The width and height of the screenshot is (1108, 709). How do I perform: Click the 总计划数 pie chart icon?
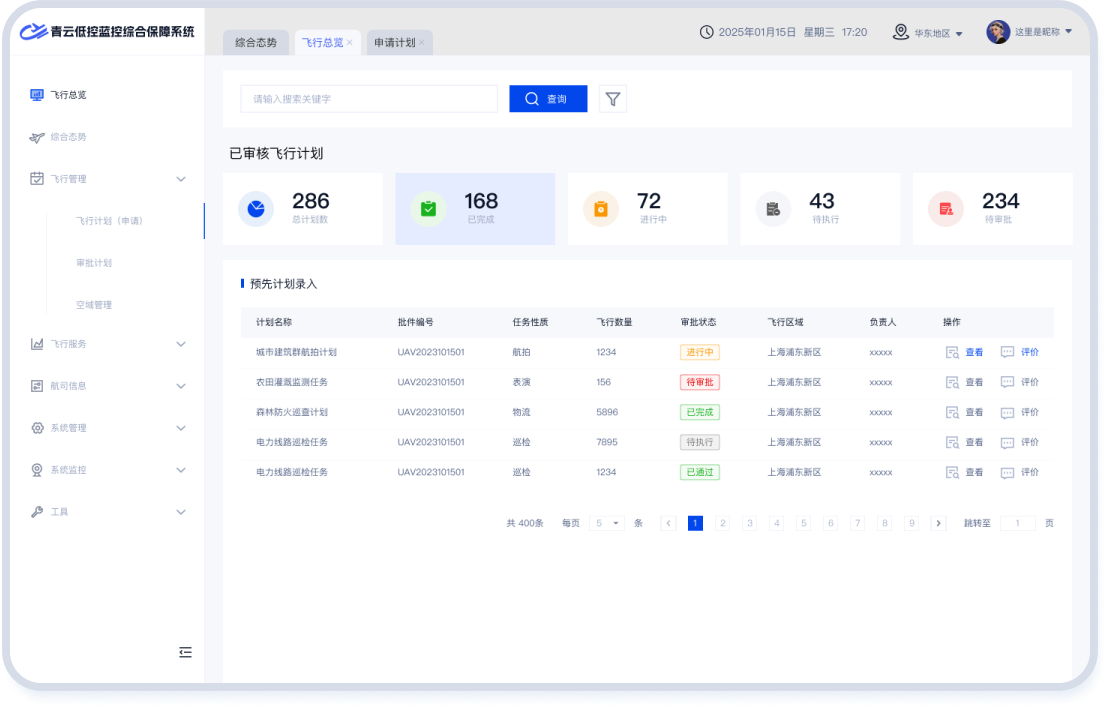256,209
